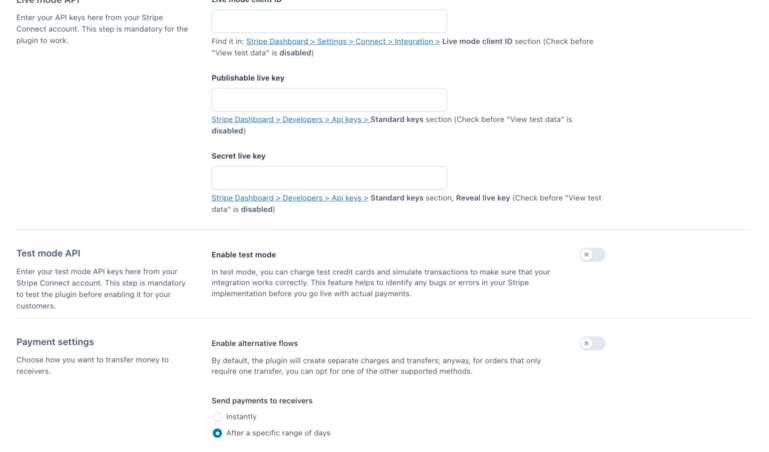The image size is (769, 452).
Task: Open Stripe Dashboard Connect Integration link
Action: 343,42
